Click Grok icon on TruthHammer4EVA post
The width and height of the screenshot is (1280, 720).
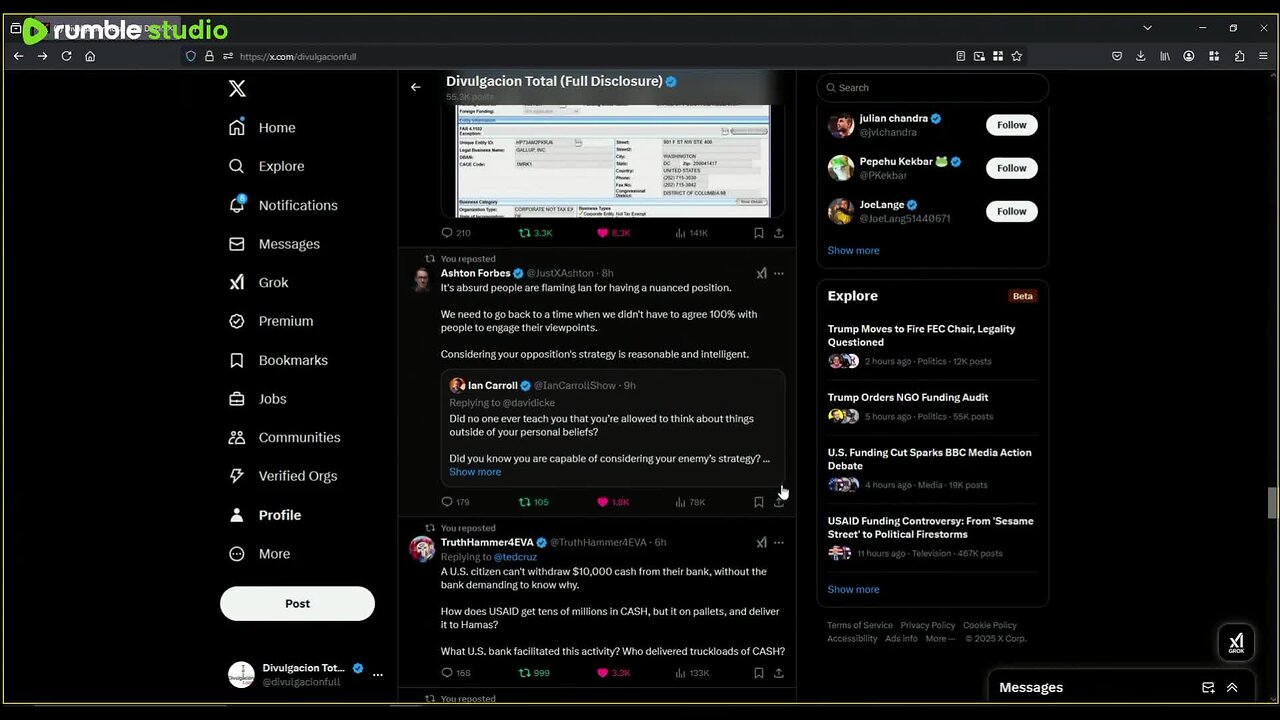[761, 542]
